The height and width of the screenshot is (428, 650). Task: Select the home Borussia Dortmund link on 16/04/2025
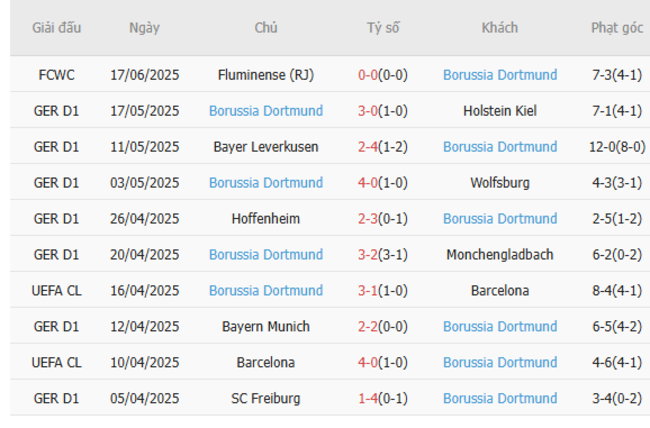pos(266,291)
